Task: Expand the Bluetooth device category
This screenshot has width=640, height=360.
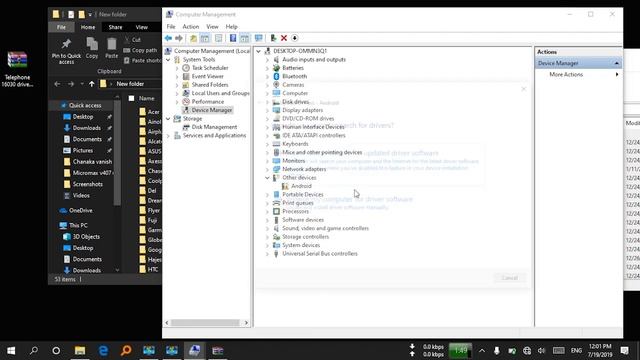Action: tap(267, 76)
